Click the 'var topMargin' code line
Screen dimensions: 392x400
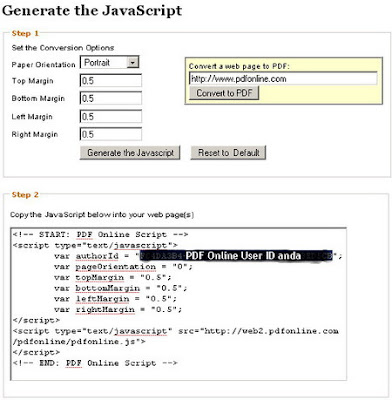[113, 278]
